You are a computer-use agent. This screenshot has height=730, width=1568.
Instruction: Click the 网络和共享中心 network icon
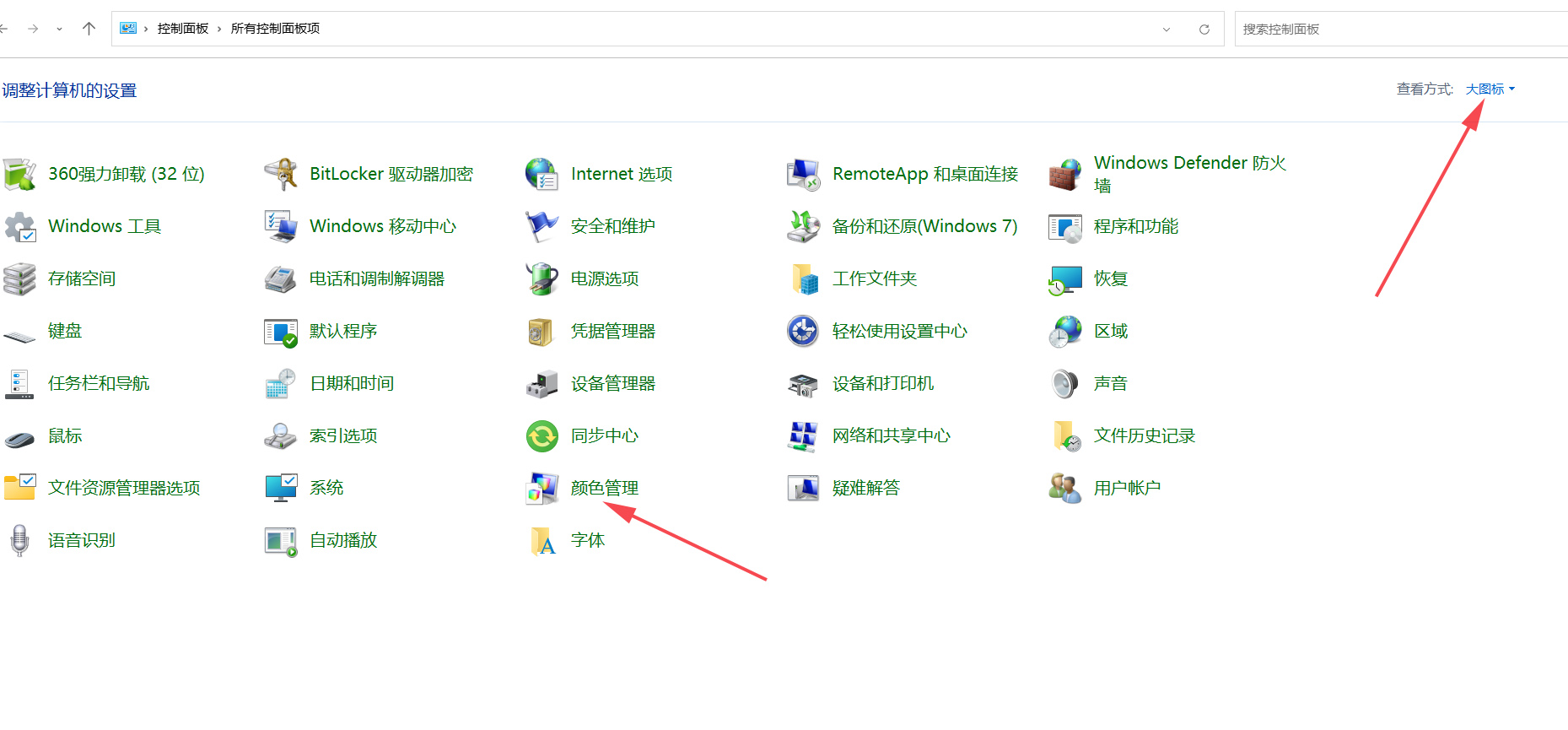click(x=803, y=436)
